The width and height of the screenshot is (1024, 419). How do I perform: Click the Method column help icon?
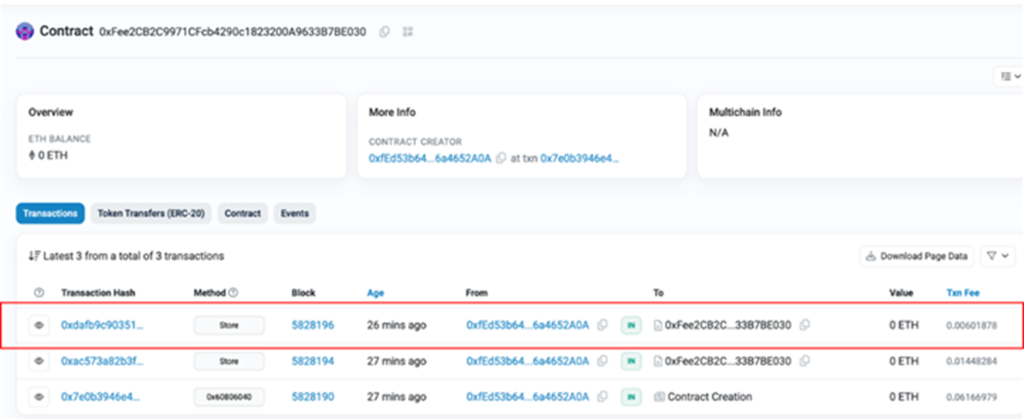click(233, 293)
